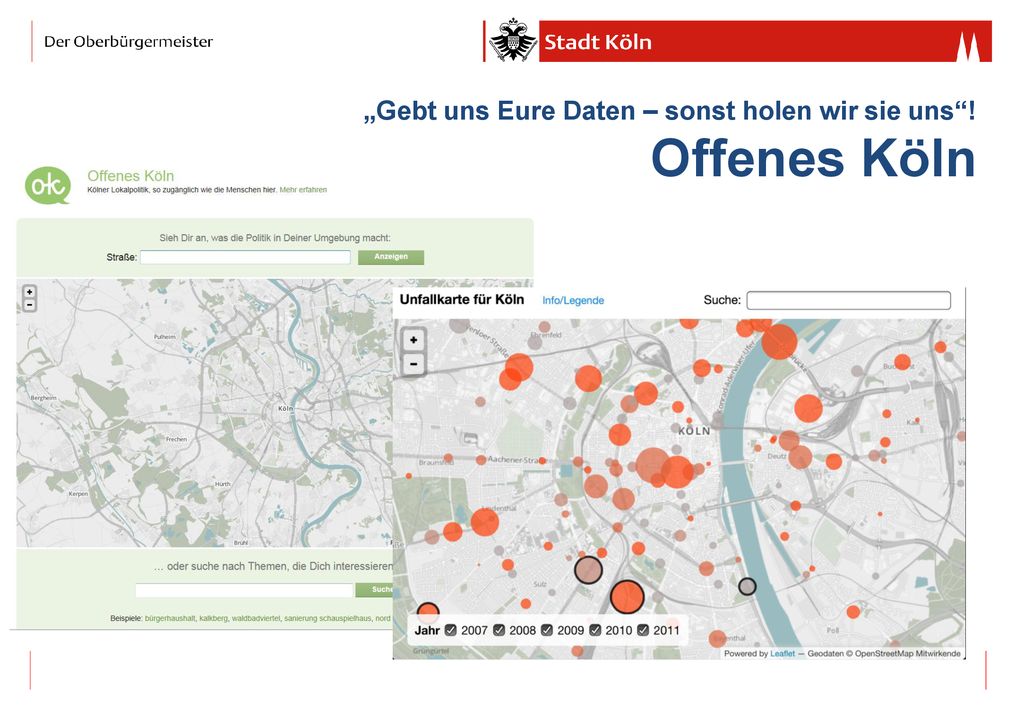Click the Aachener Straße map label

tap(515, 460)
